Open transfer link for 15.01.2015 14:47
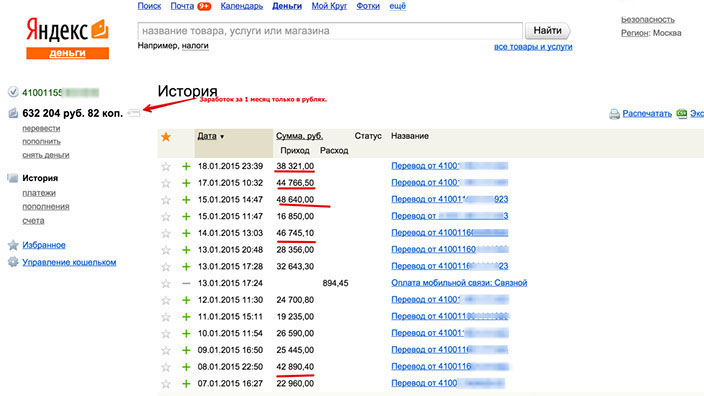 point(449,199)
